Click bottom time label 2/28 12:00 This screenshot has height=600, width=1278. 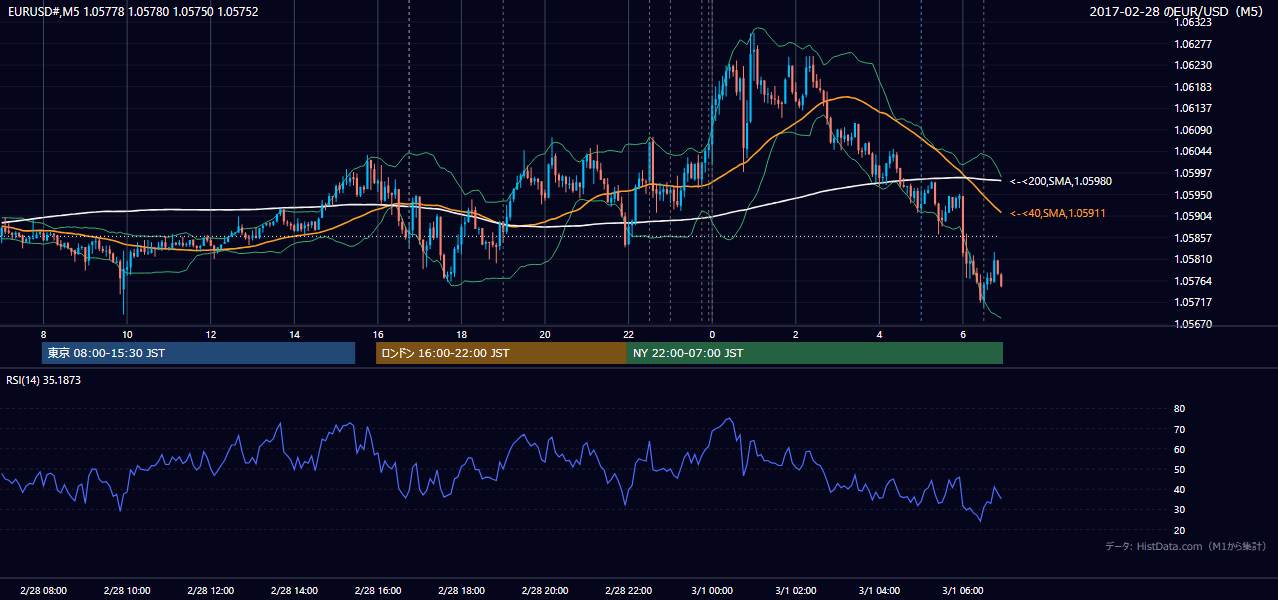tap(210, 590)
